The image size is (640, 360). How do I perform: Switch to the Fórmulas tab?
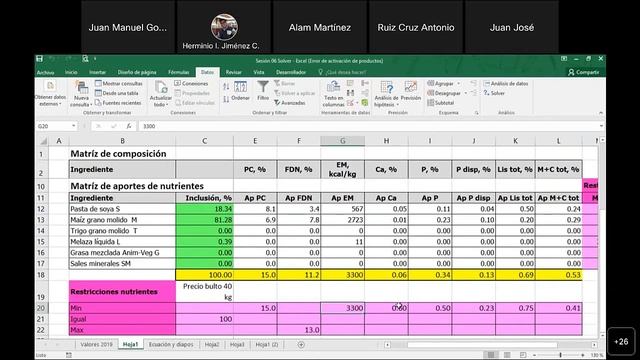[178, 72]
